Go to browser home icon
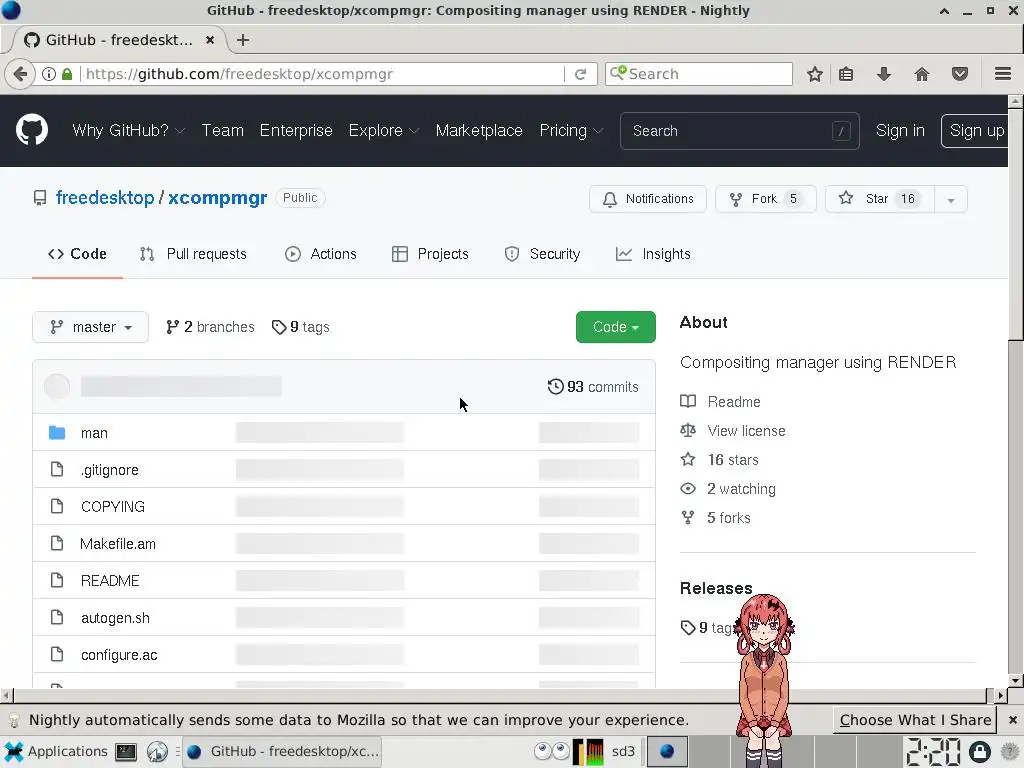The height and width of the screenshot is (768, 1024). coord(921,74)
